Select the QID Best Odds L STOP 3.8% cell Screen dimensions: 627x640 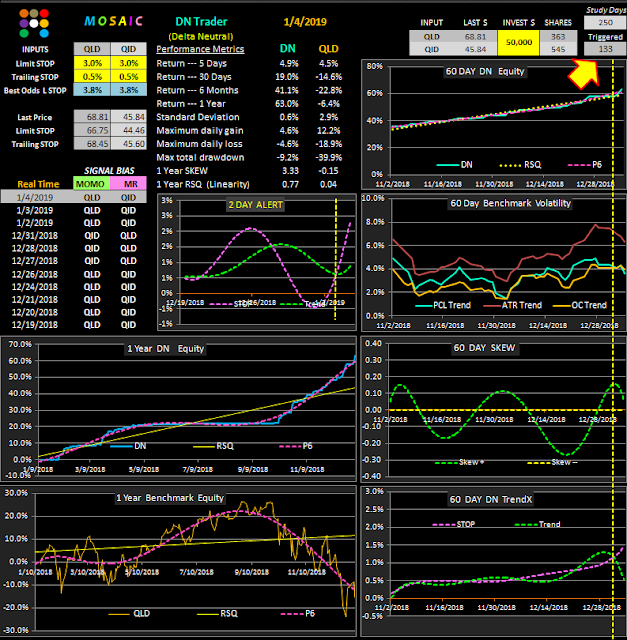pyautogui.click(x=129, y=90)
